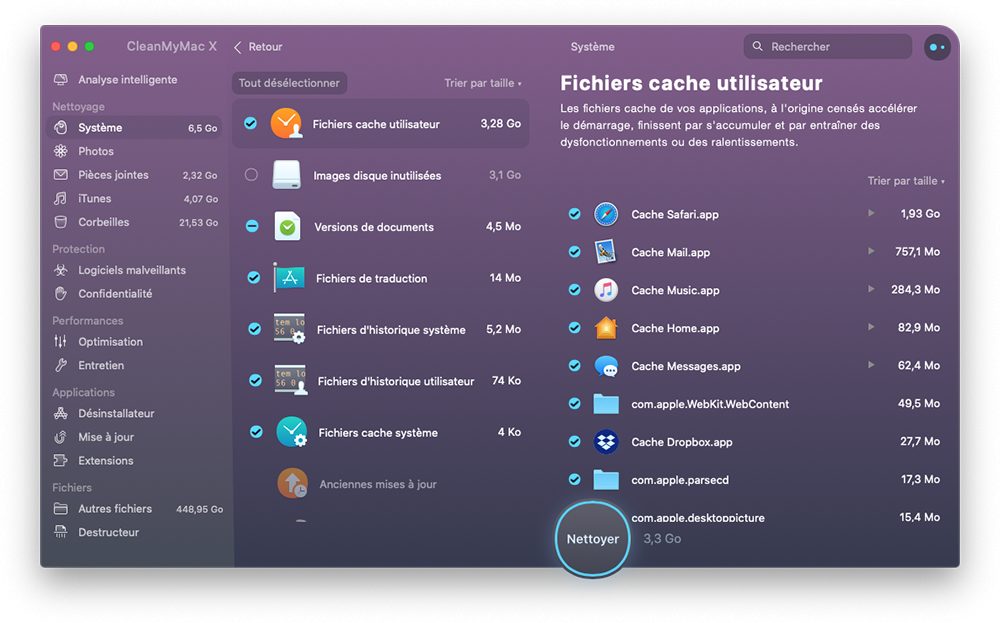Viewport: 1000px width, 623px height.
Task: Expand the Cache Safari.app disclosure triangle
Action: [871, 214]
